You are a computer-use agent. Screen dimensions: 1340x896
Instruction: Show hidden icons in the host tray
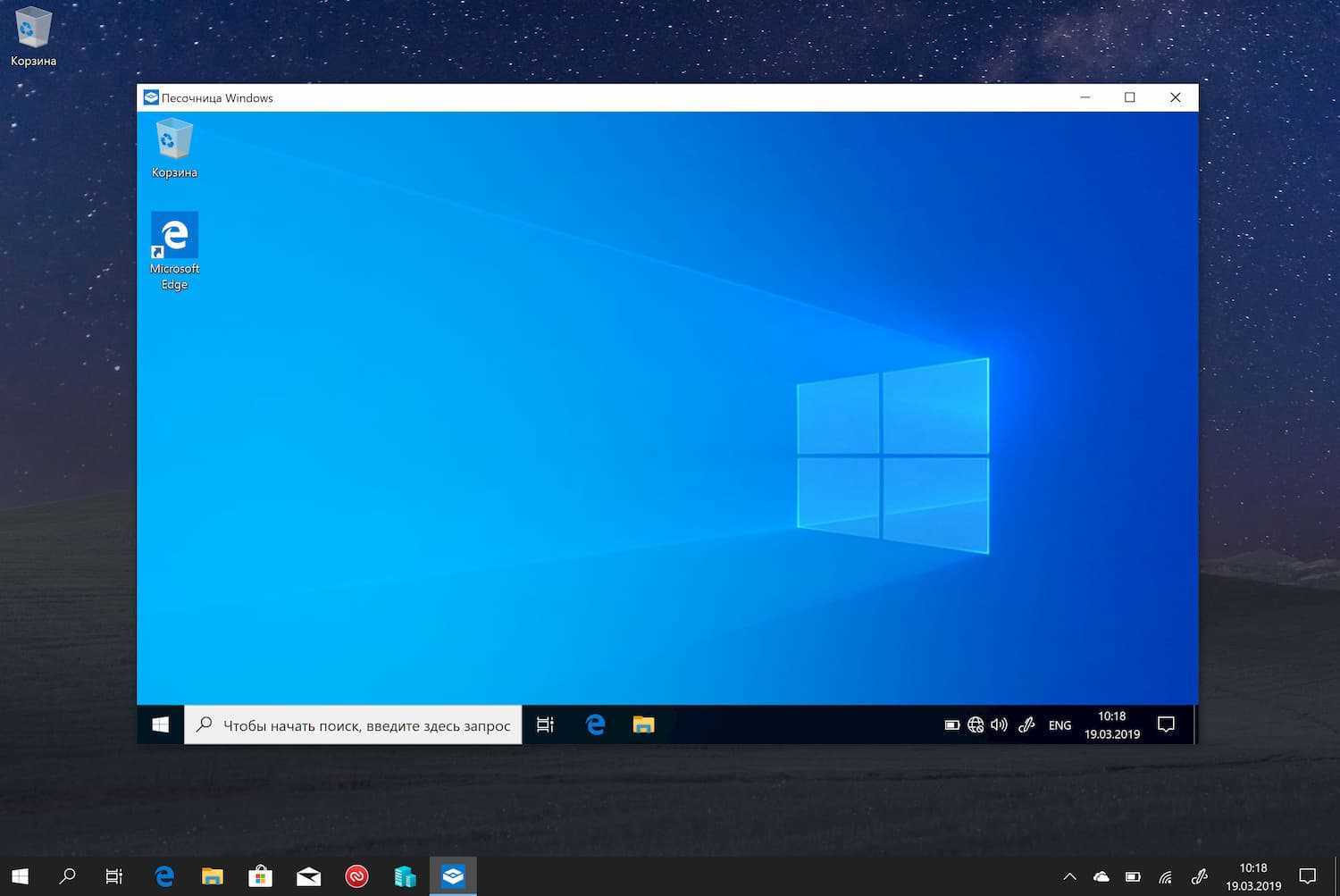1069,876
